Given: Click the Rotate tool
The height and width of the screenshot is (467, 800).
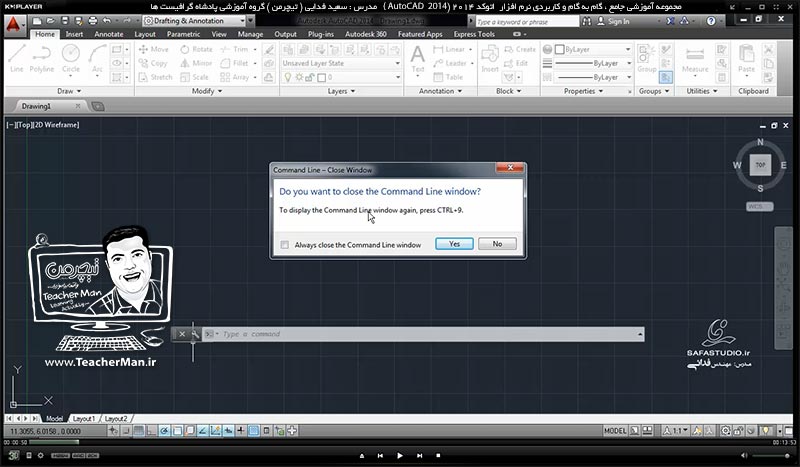Looking at the screenshot, I should tap(196, 49).
